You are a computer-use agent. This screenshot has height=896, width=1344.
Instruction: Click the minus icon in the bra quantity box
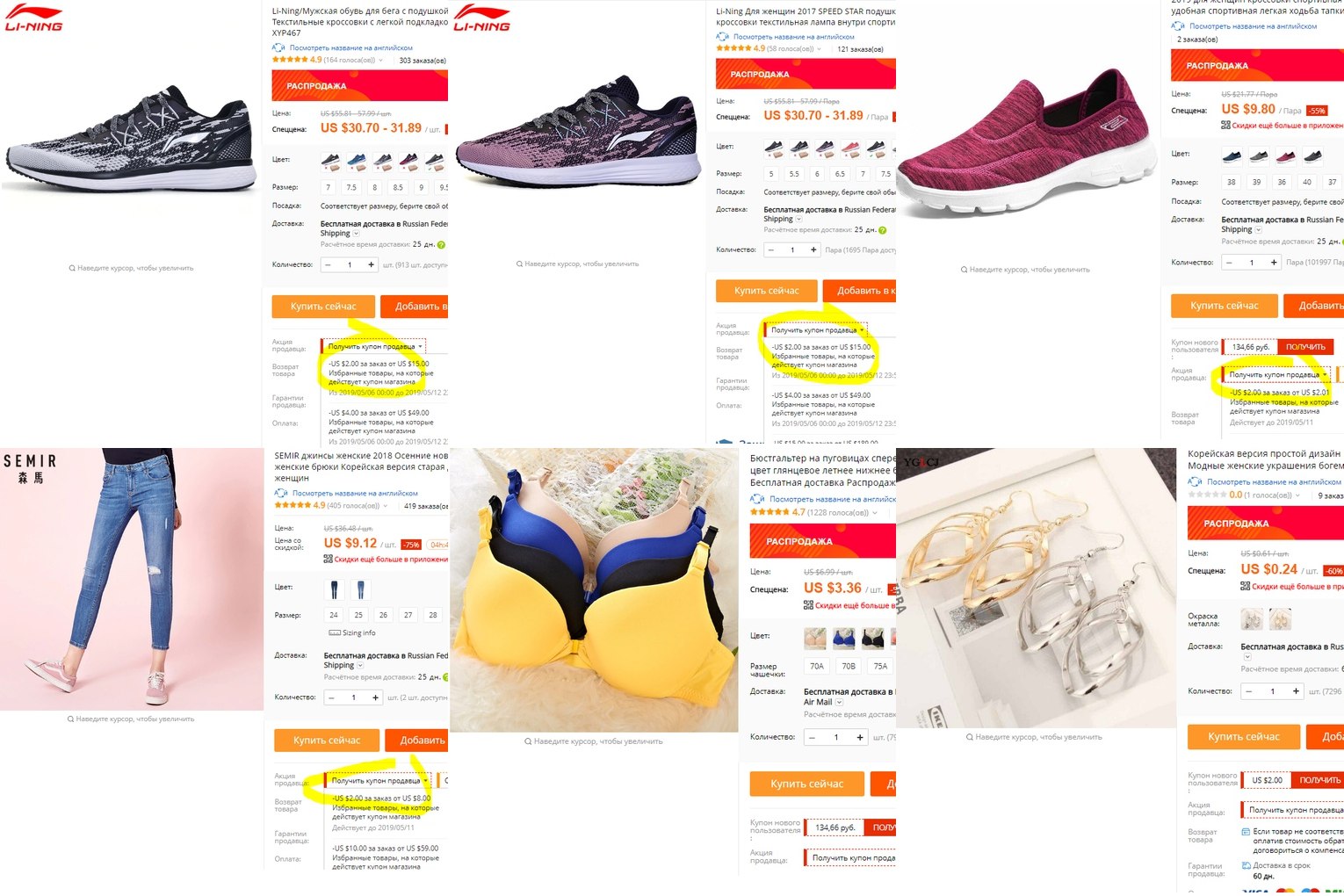[x=813, y=737]
